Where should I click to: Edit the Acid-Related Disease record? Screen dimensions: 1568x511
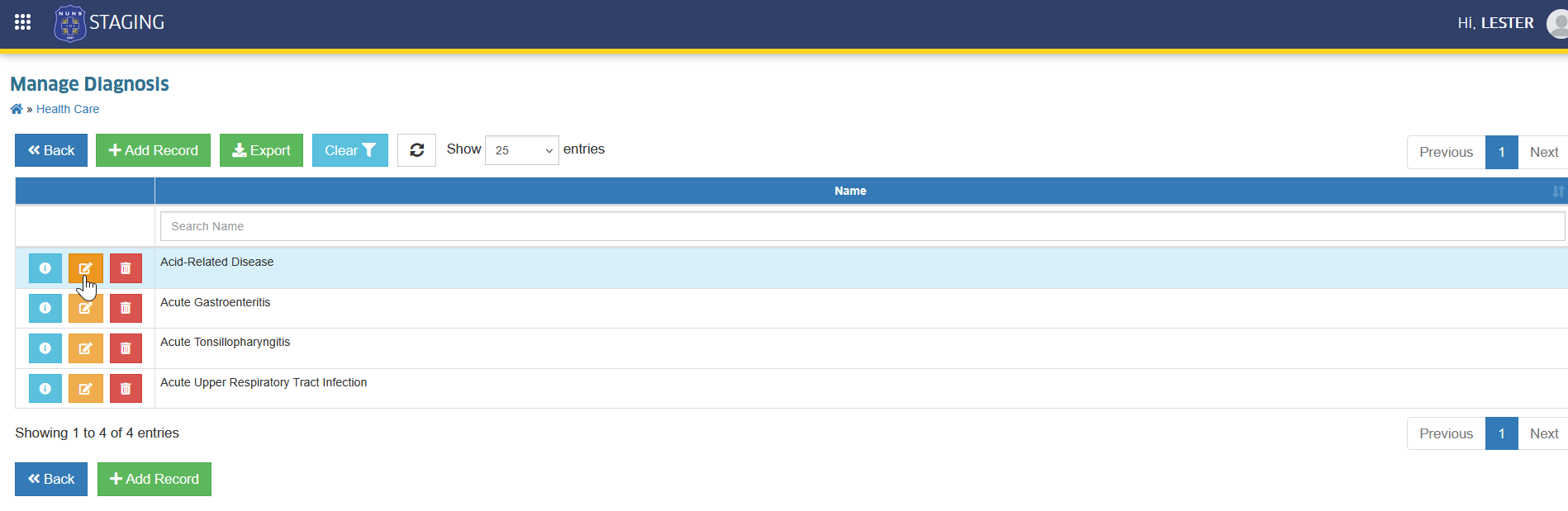86,268
